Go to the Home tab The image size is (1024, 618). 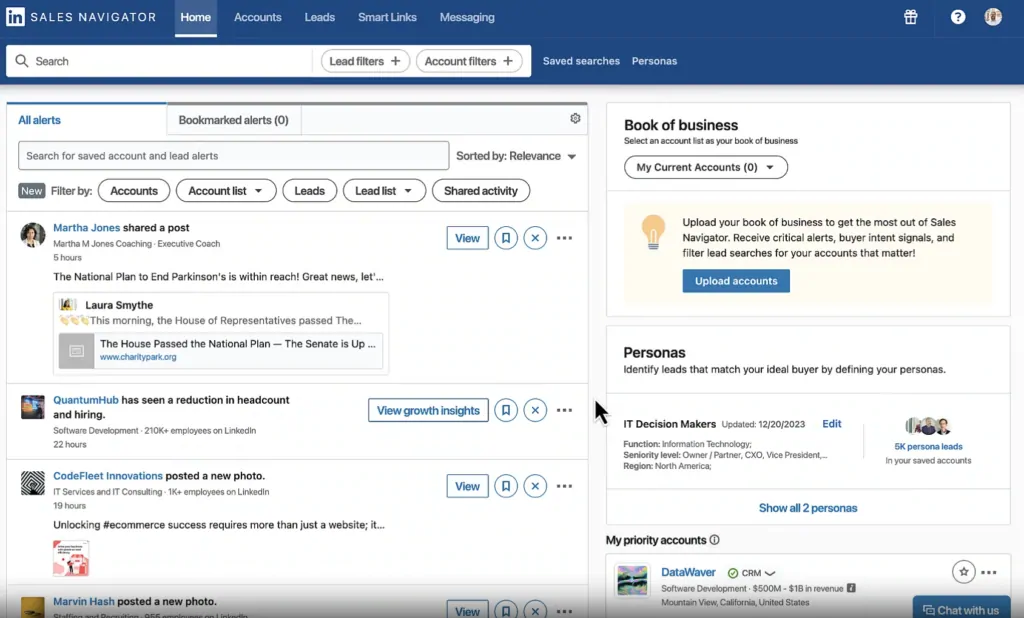pyautogui.click(x=196, y=18)
